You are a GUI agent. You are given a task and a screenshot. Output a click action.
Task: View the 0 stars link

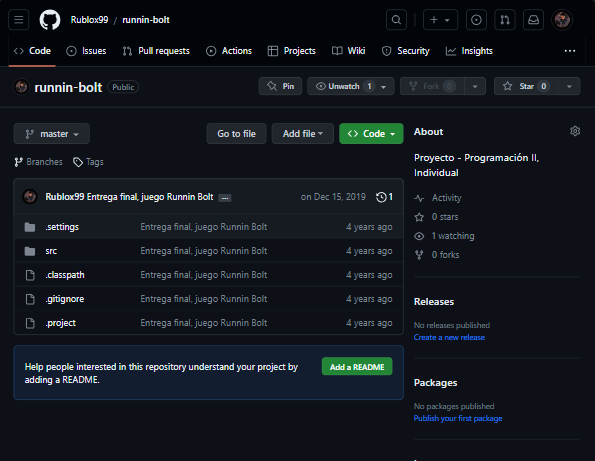(x=436, y=217)
